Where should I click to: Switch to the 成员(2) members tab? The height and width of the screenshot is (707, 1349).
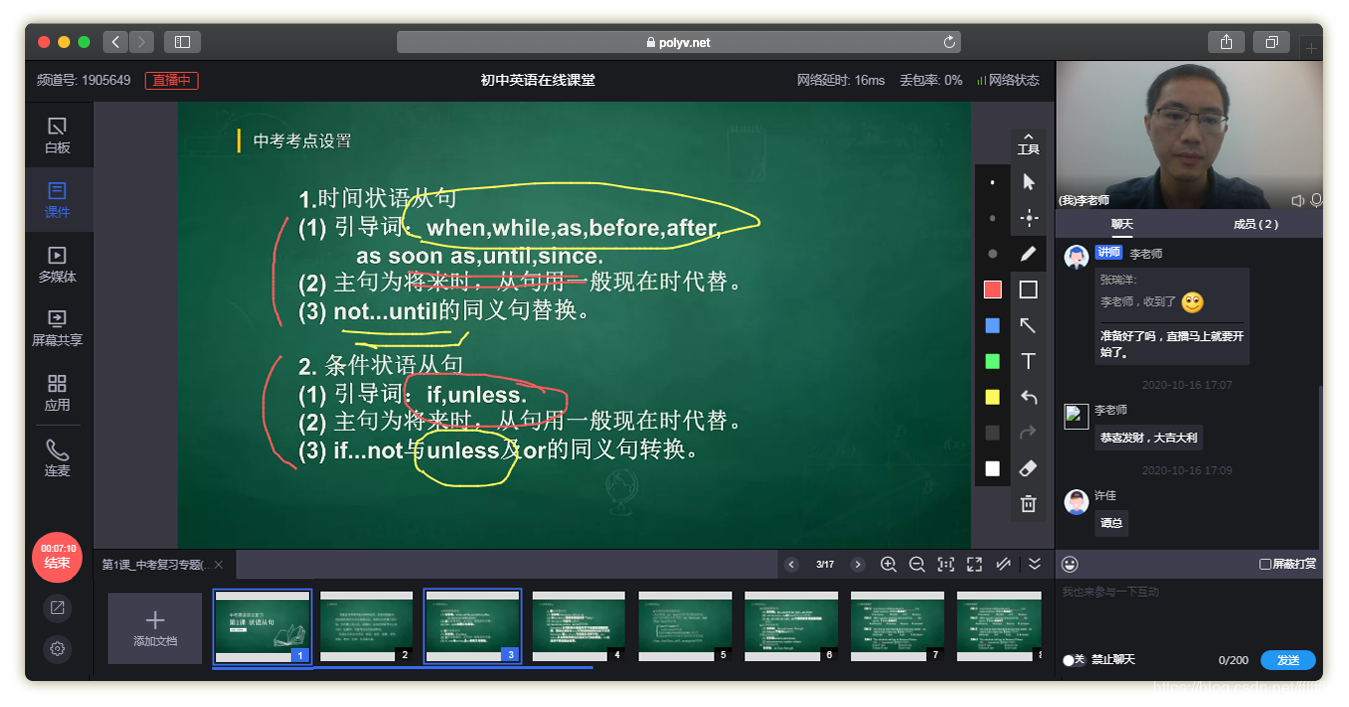[1255, 224]
